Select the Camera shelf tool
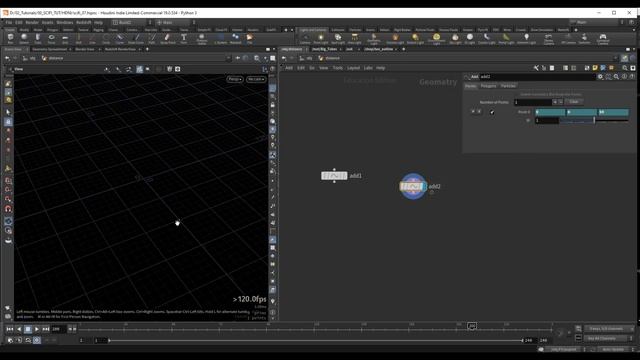The height and width of the screenshot is (360, 640). pyautogui.click(x=305, y=39)
